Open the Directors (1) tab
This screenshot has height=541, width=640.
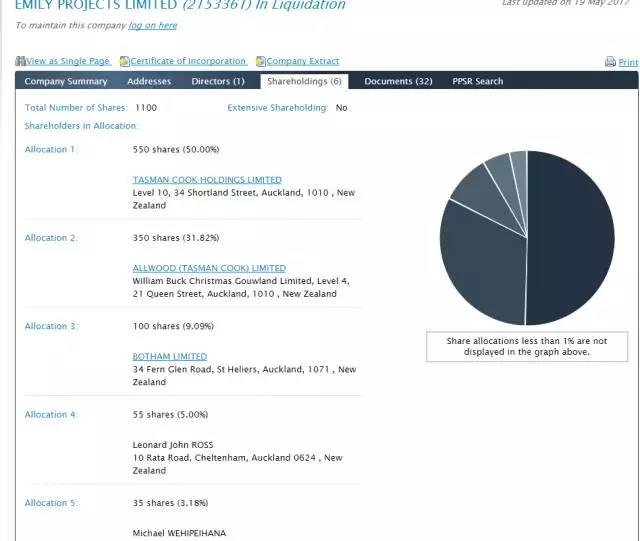[x=218, y=81]
